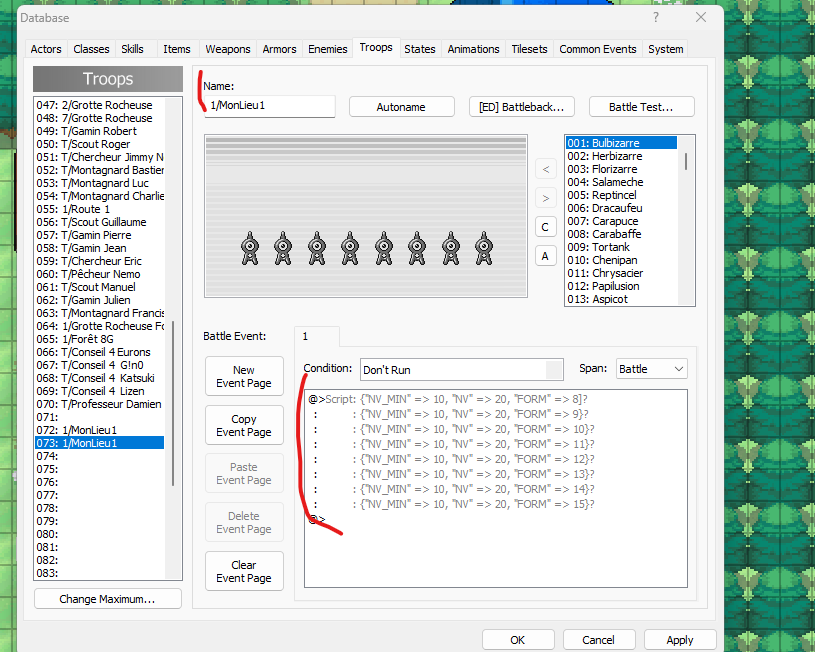The height and width of the screenshot is (652, 815).
Task: Open the Armors tab
Action: pyautogui.click(x=279, y=49)
